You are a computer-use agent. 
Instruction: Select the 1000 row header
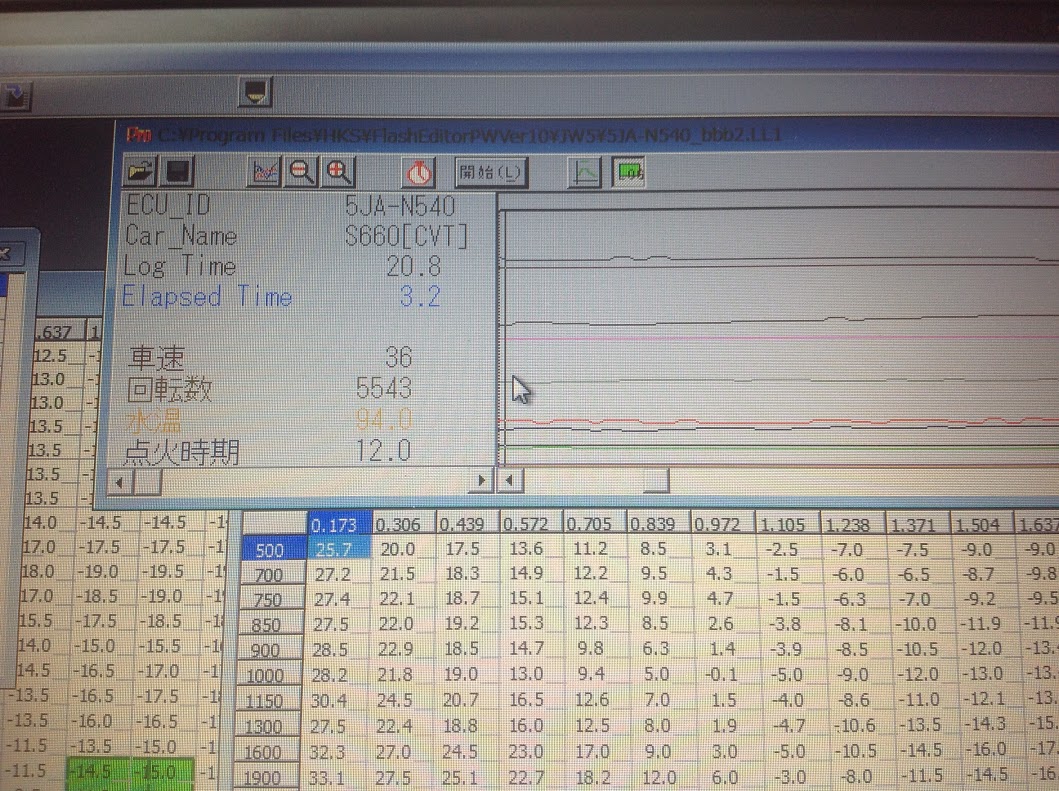pyautogui.click(x=269, y=675)
